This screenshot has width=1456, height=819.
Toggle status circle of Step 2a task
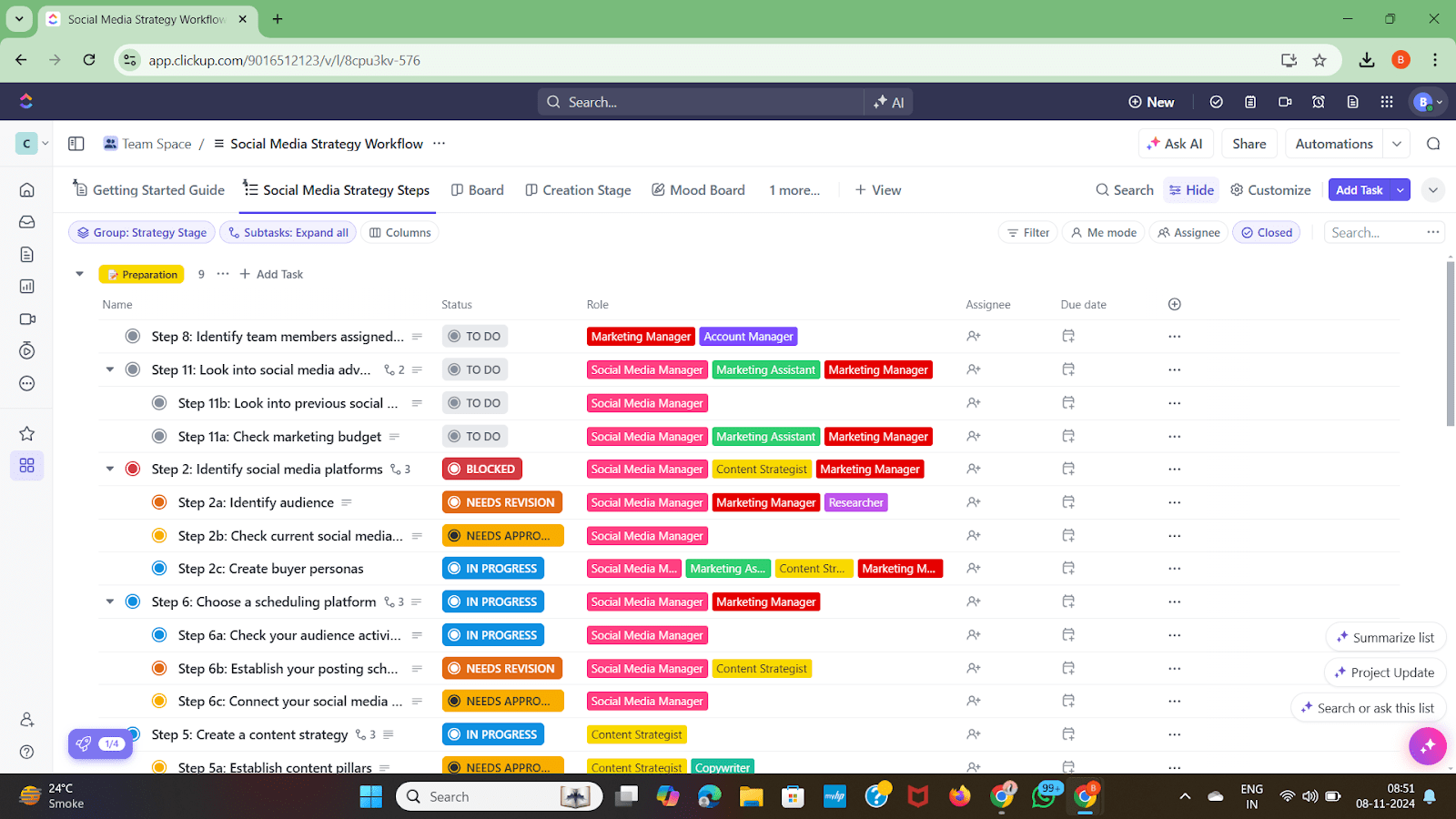point(159,502)
